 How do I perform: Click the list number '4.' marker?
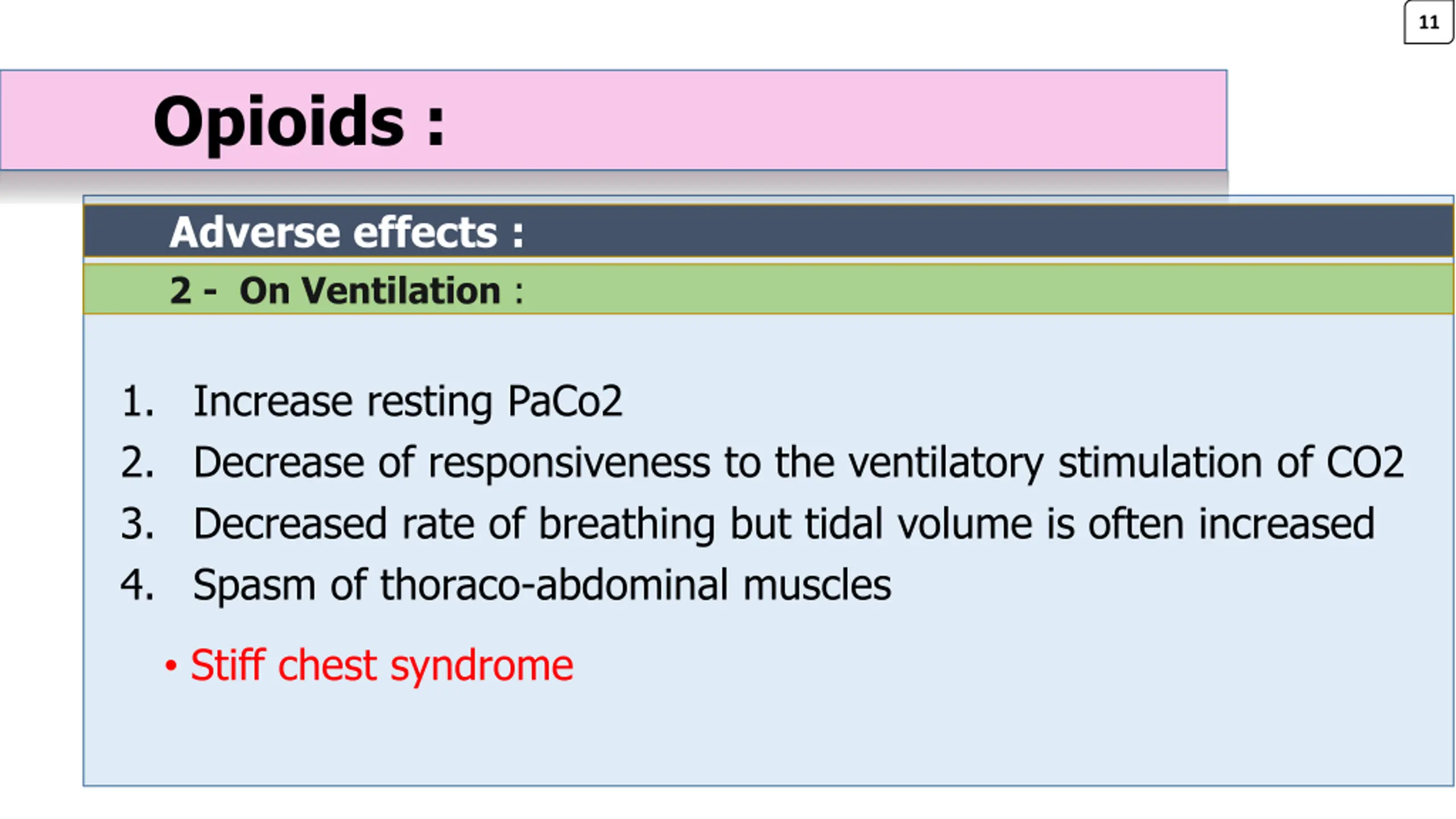pos(137,585)
